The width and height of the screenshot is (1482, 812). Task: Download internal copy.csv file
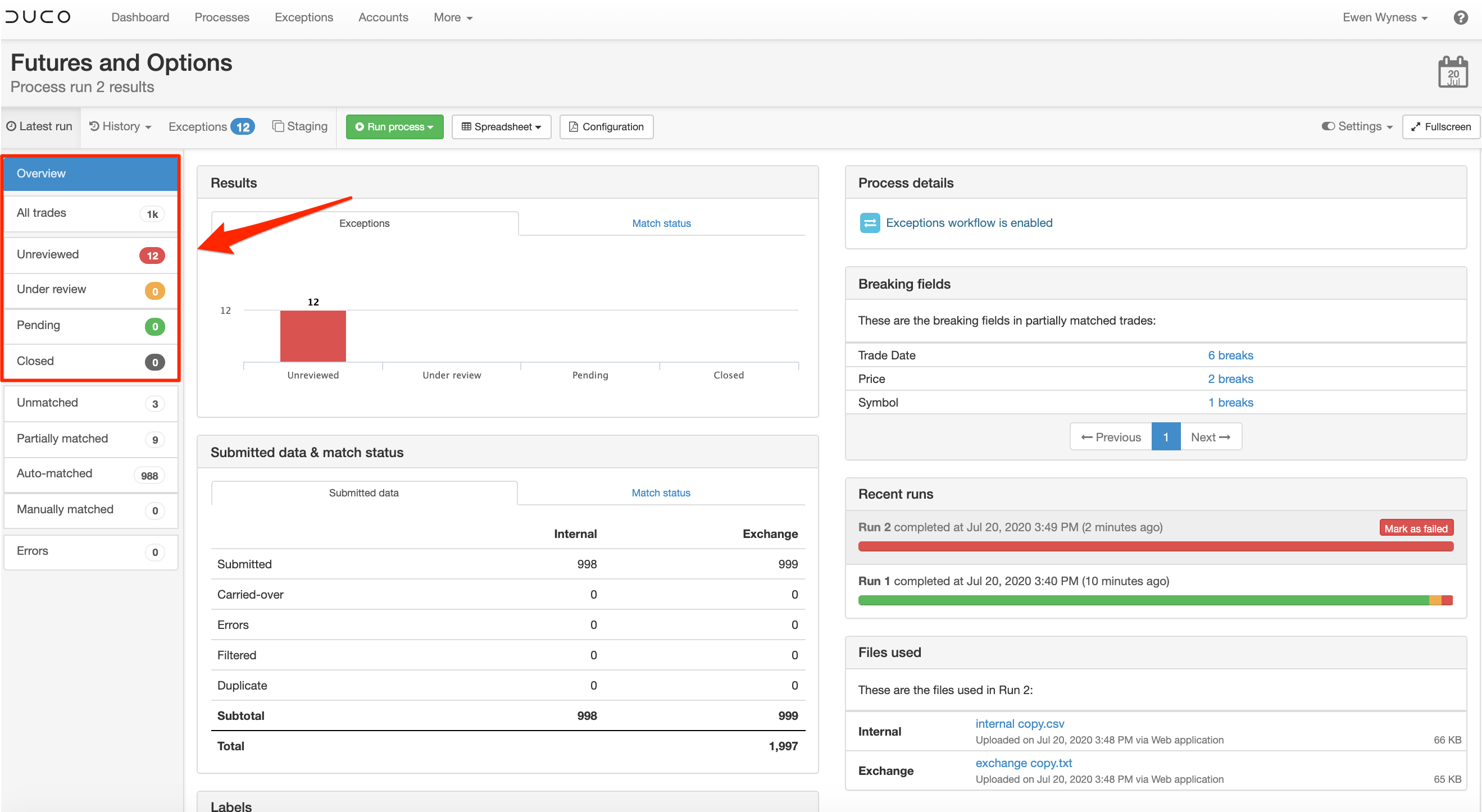1019,723
